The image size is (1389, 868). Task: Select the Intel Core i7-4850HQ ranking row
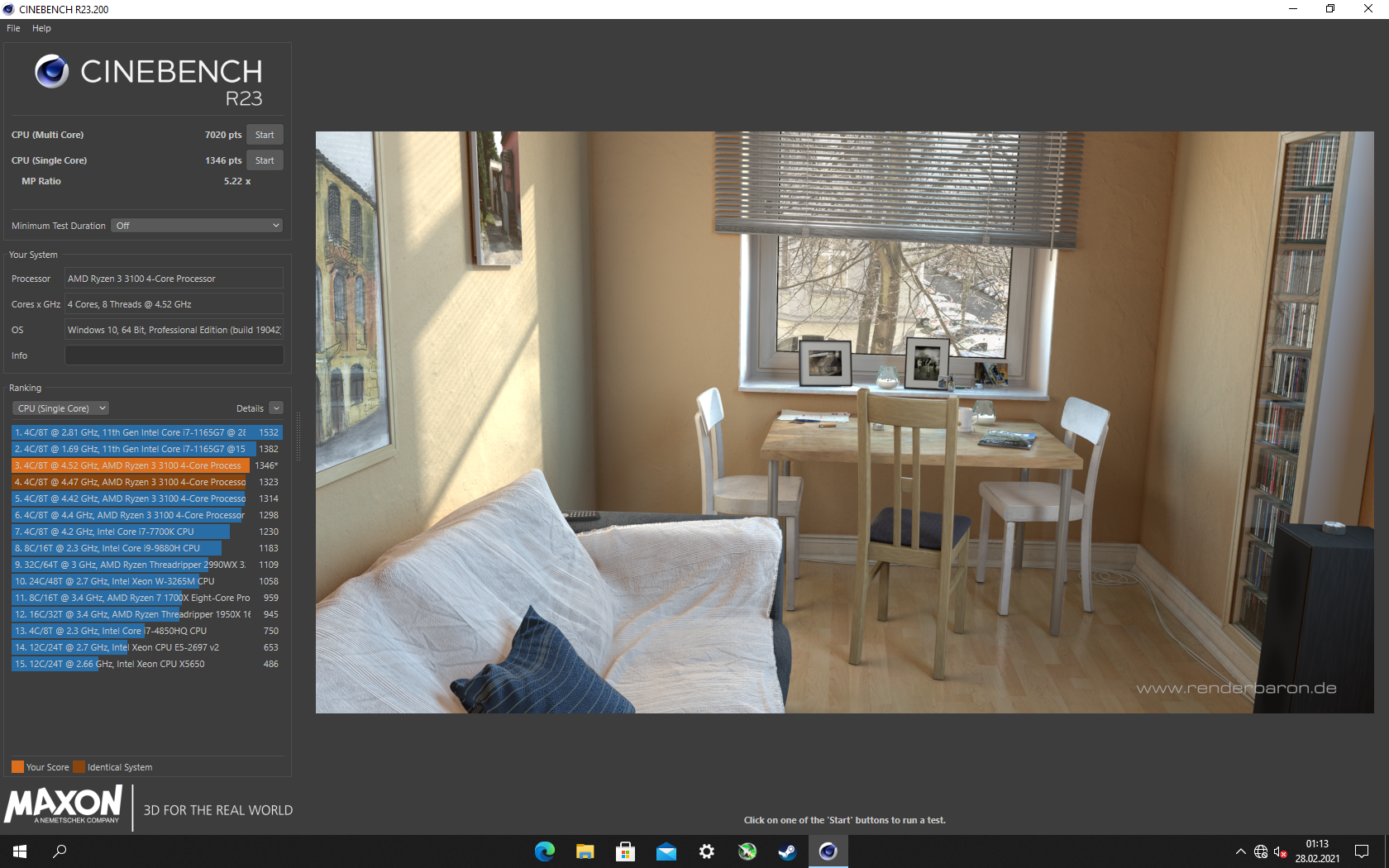coord(147,631)
